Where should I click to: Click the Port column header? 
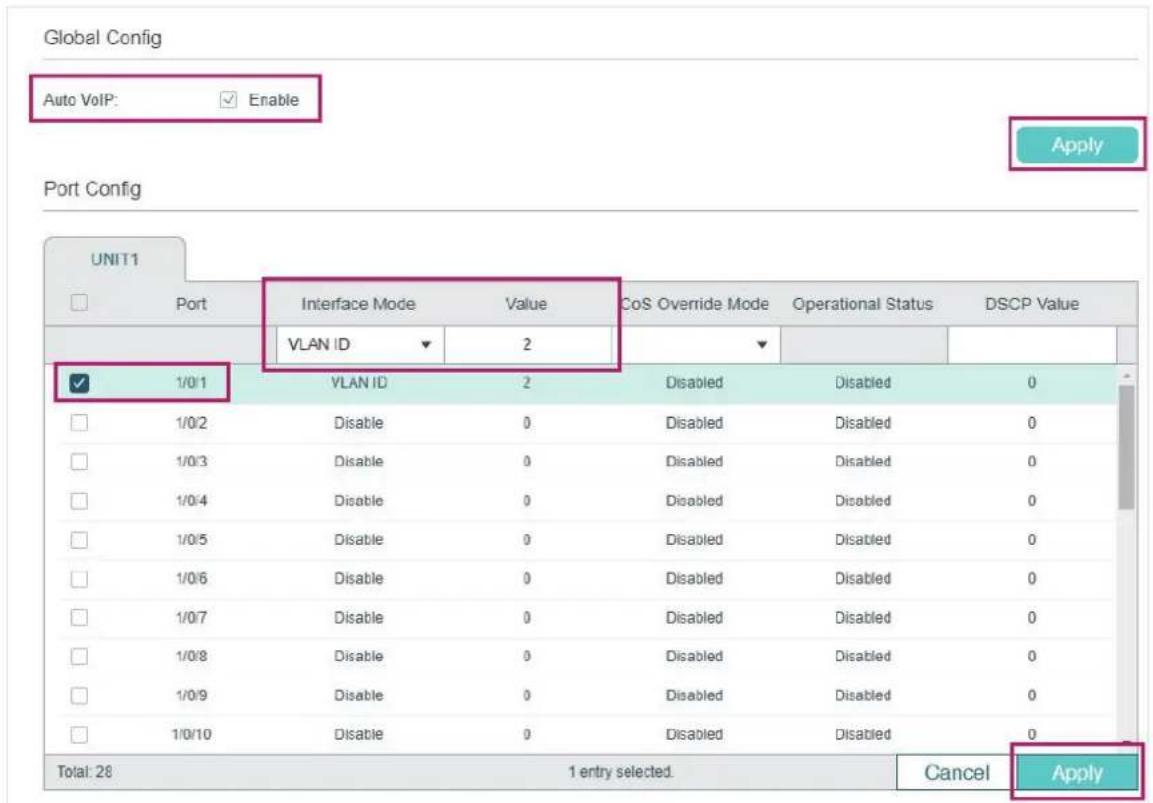pyautogui.click(x=191, y=304)
